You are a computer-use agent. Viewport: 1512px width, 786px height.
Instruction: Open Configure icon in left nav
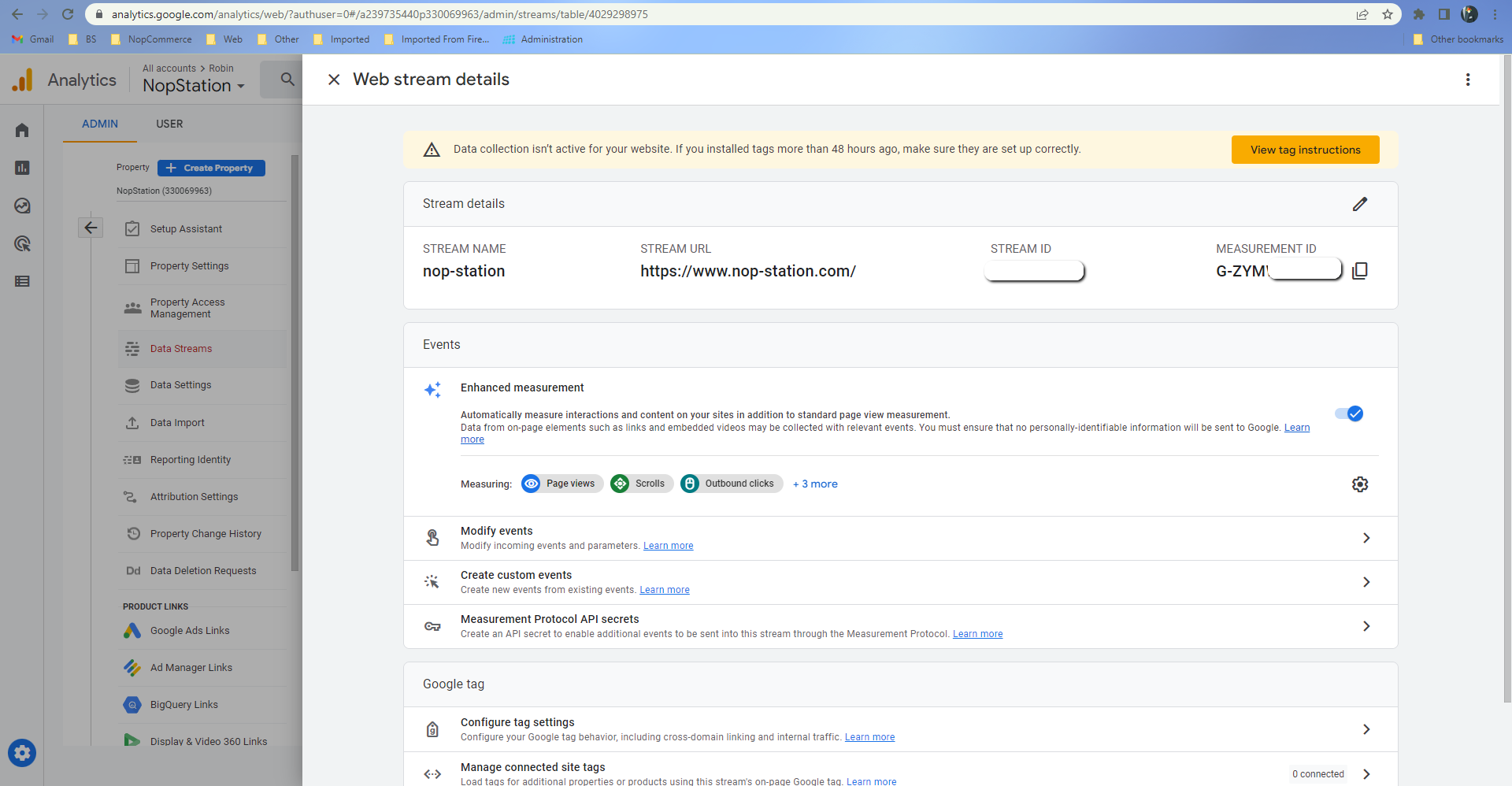coord(22,281)
